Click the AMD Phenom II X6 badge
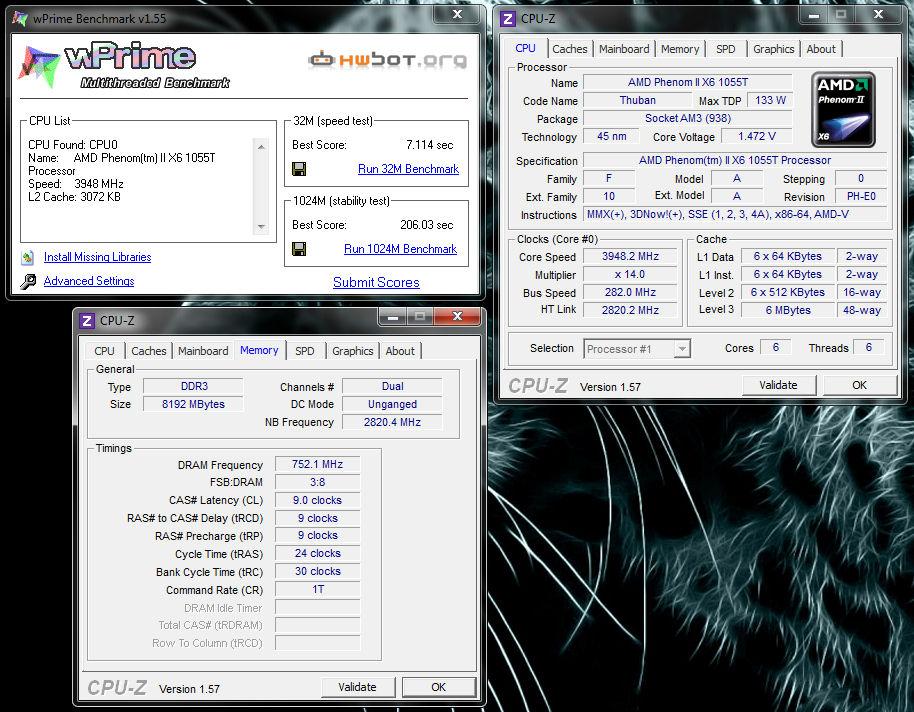The image size is (914, 712). (843, 109)
